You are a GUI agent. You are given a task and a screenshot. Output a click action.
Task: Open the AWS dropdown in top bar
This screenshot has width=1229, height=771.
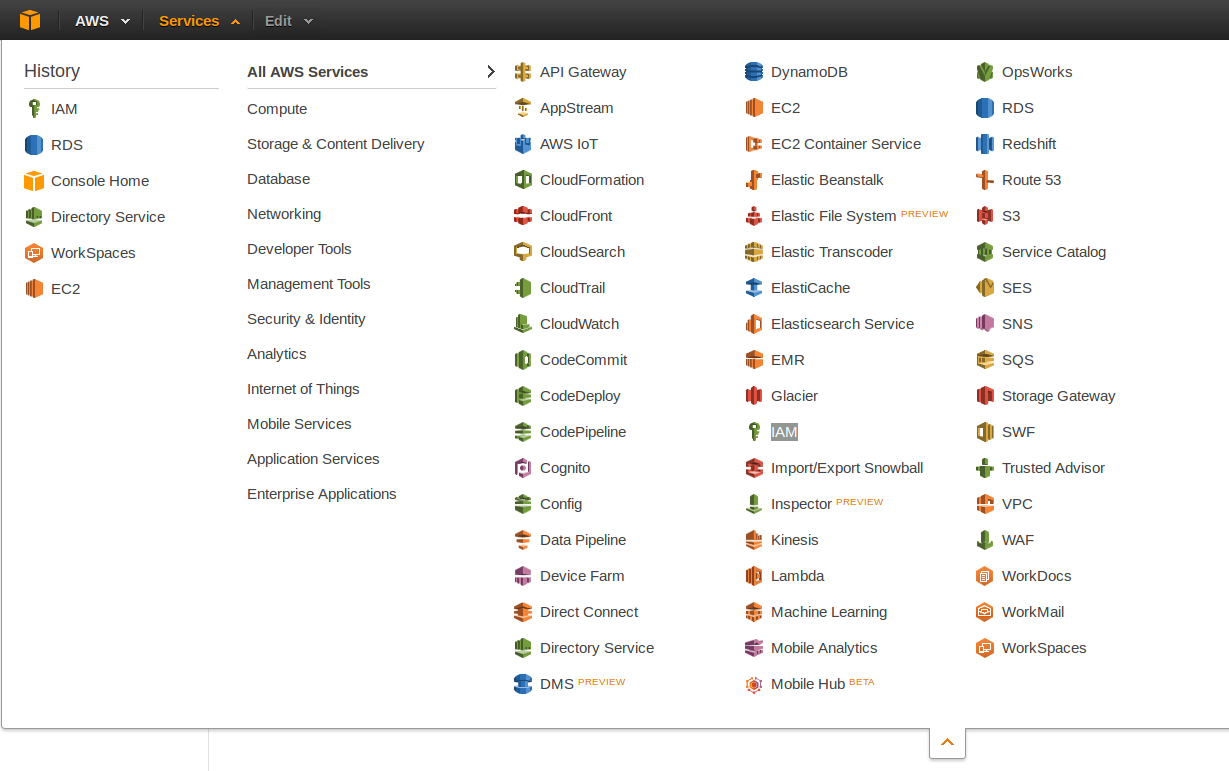[x=102, y=20]
